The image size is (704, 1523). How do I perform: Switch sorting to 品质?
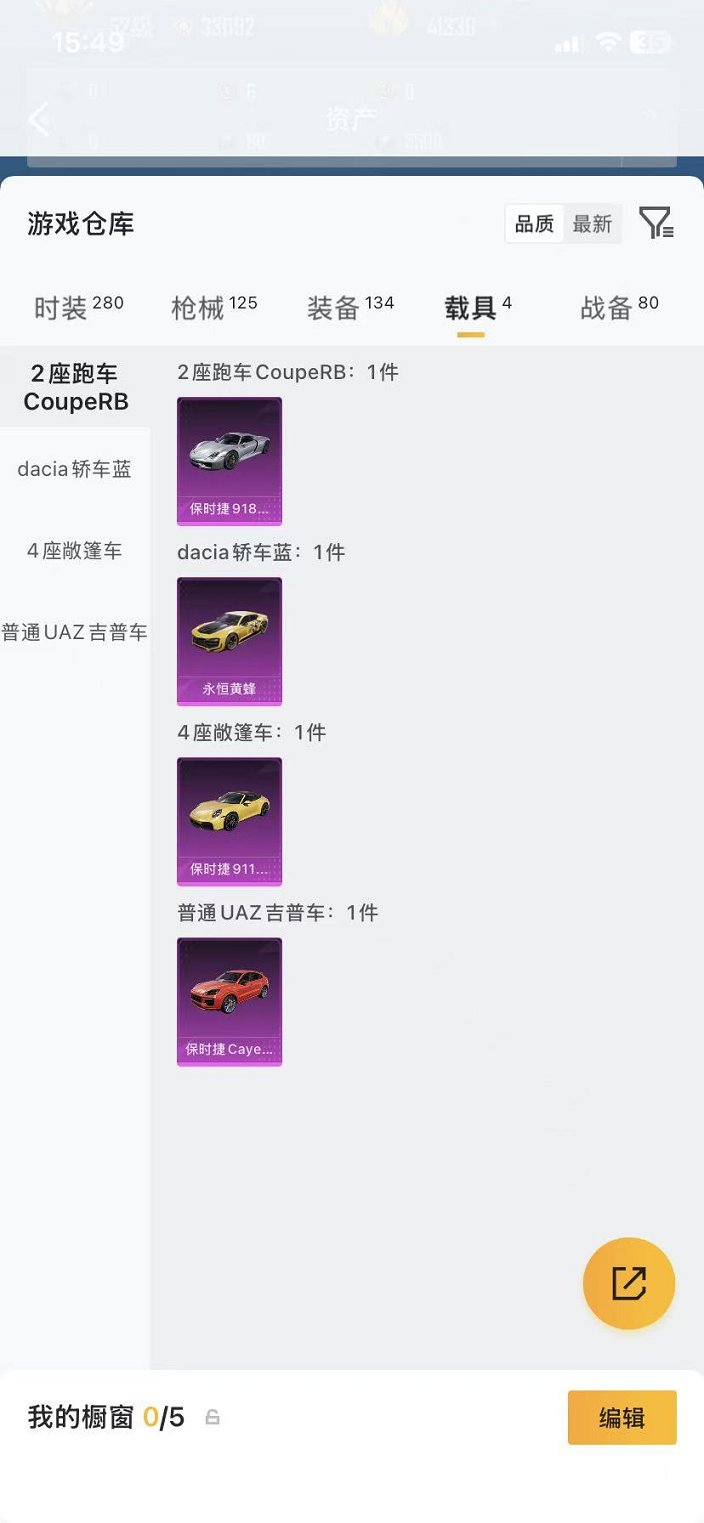(534, 224)
